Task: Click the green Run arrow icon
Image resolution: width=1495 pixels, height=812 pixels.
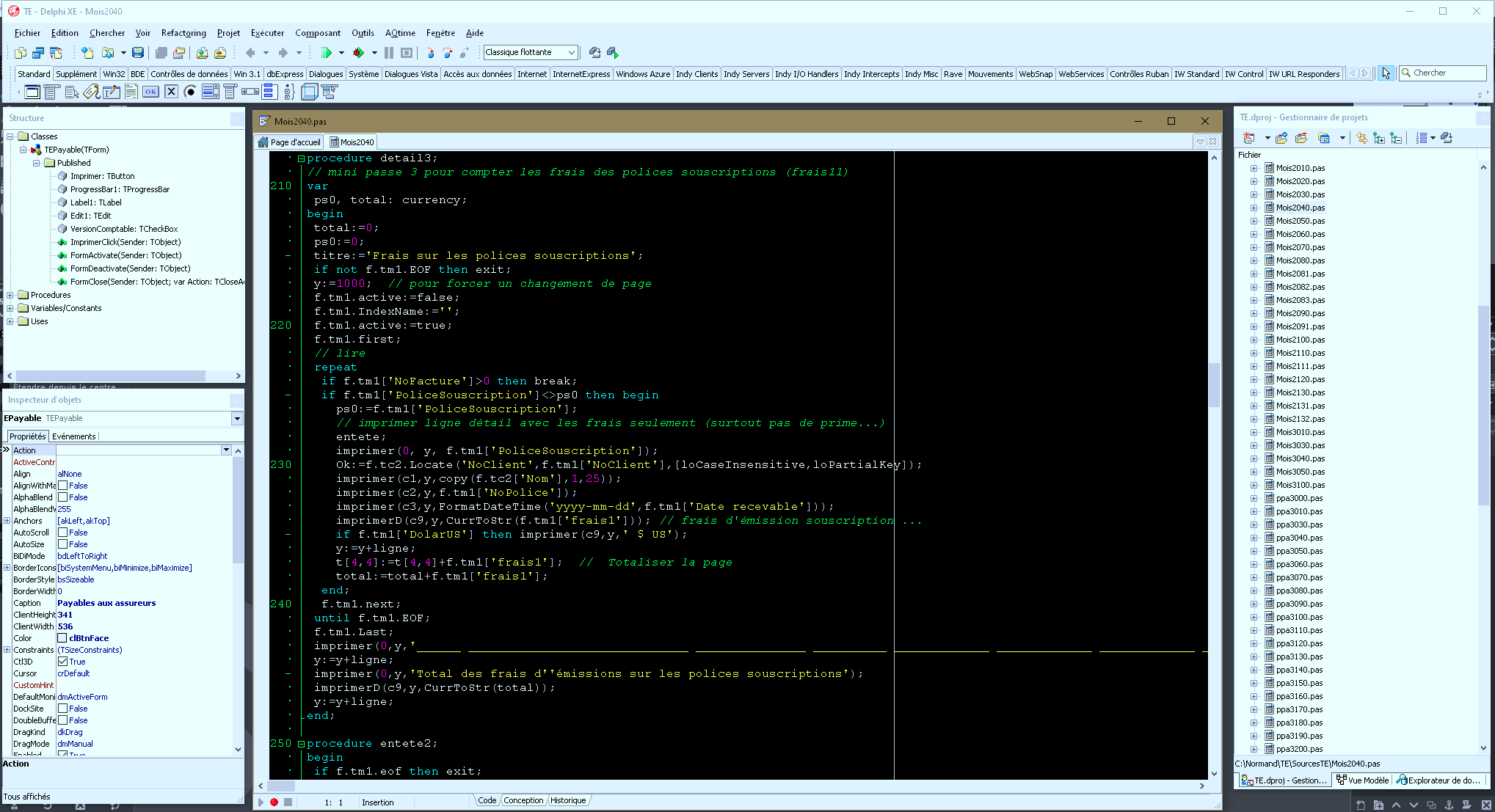Action: click(x=326, y=53)
